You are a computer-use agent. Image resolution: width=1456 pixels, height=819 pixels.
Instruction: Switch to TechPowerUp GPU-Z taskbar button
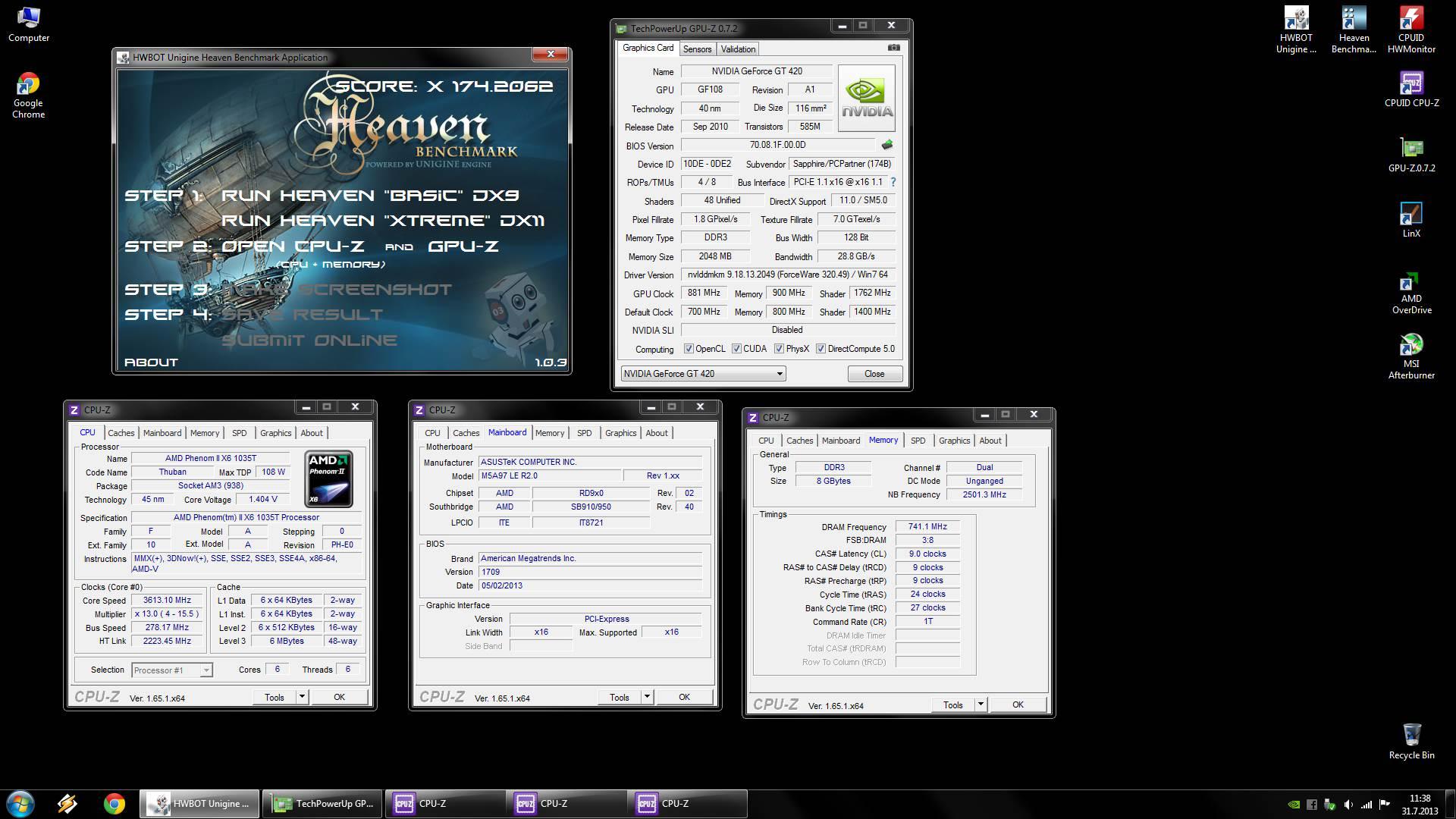coord(324,804)
